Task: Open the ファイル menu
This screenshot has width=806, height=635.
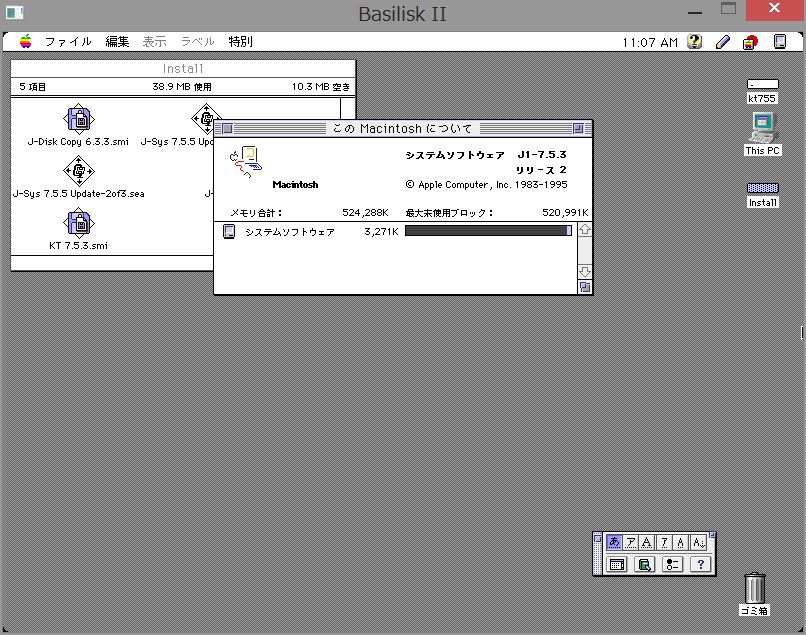Action: pyautogui.click(x=68, y=42)
